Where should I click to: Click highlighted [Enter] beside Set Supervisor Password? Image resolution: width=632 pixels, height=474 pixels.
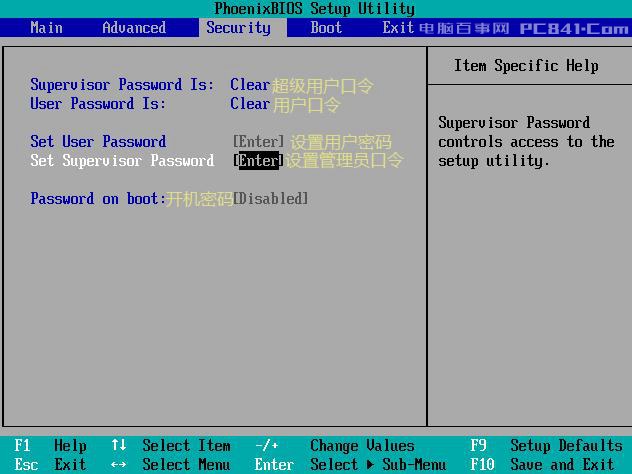coord(258,161)
